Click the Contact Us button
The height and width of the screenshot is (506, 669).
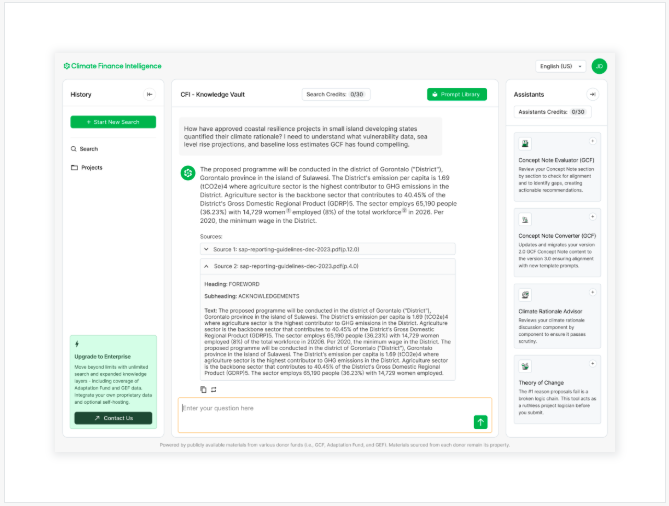[113, 418]
